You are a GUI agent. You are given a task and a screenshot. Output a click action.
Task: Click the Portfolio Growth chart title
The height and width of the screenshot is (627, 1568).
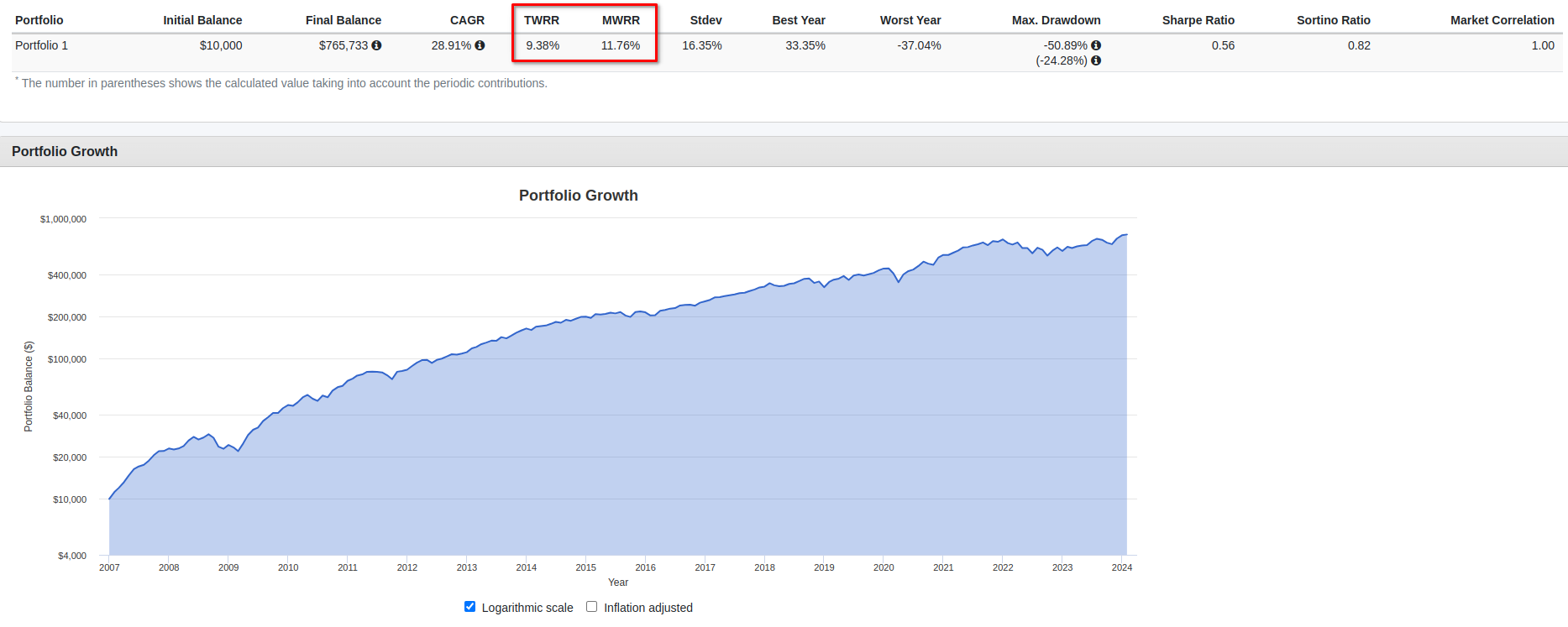(578, 196)
